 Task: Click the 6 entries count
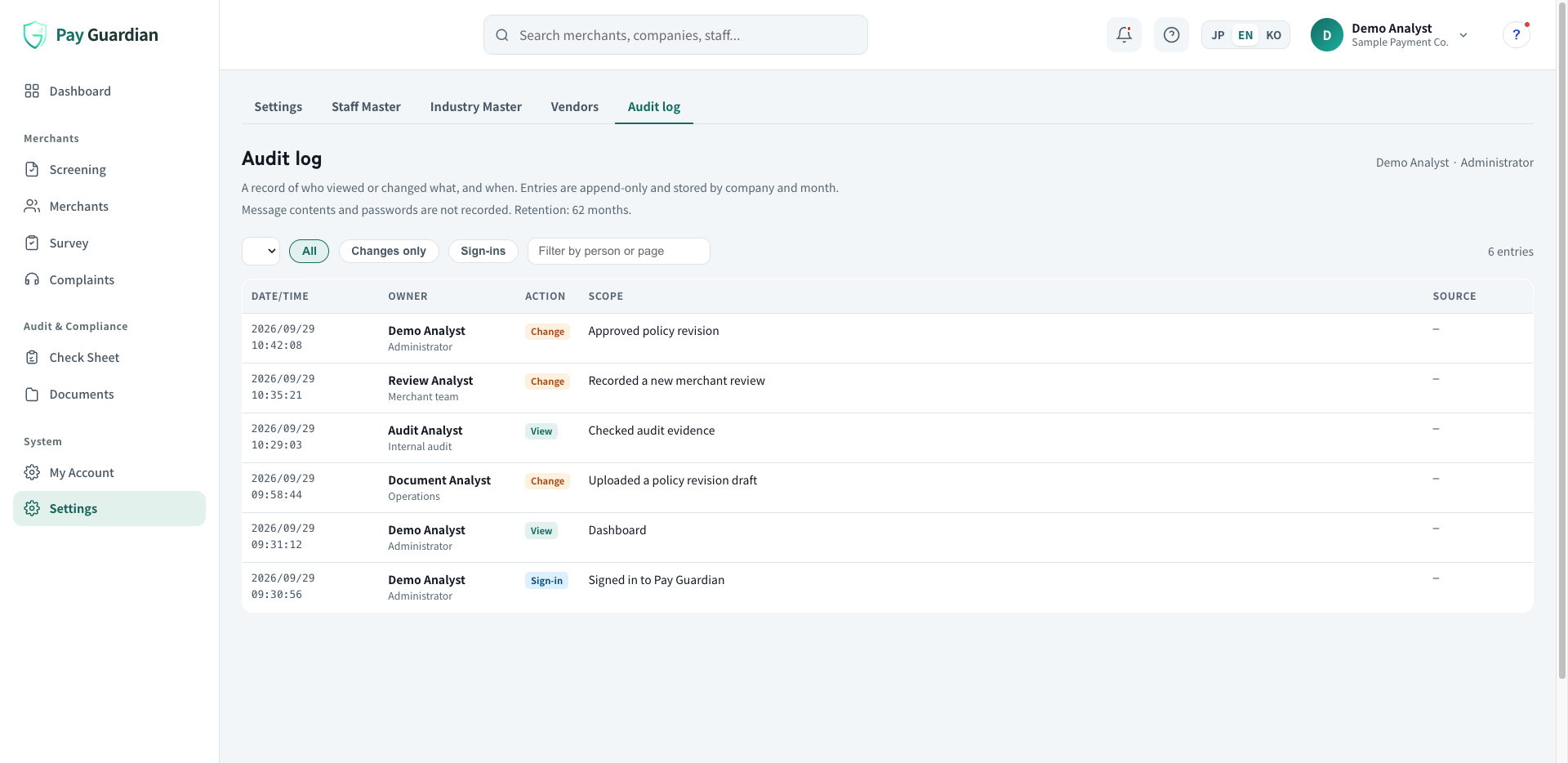pyautogui.click(x=1510, y=252)
